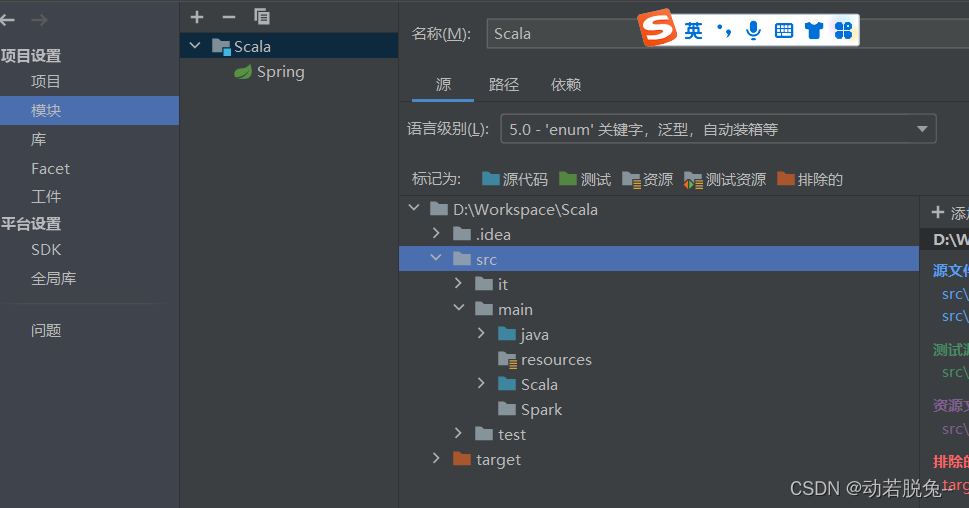Select the Scala module folder icon
Screen dimensions: 969x508
tap(221, 46)
